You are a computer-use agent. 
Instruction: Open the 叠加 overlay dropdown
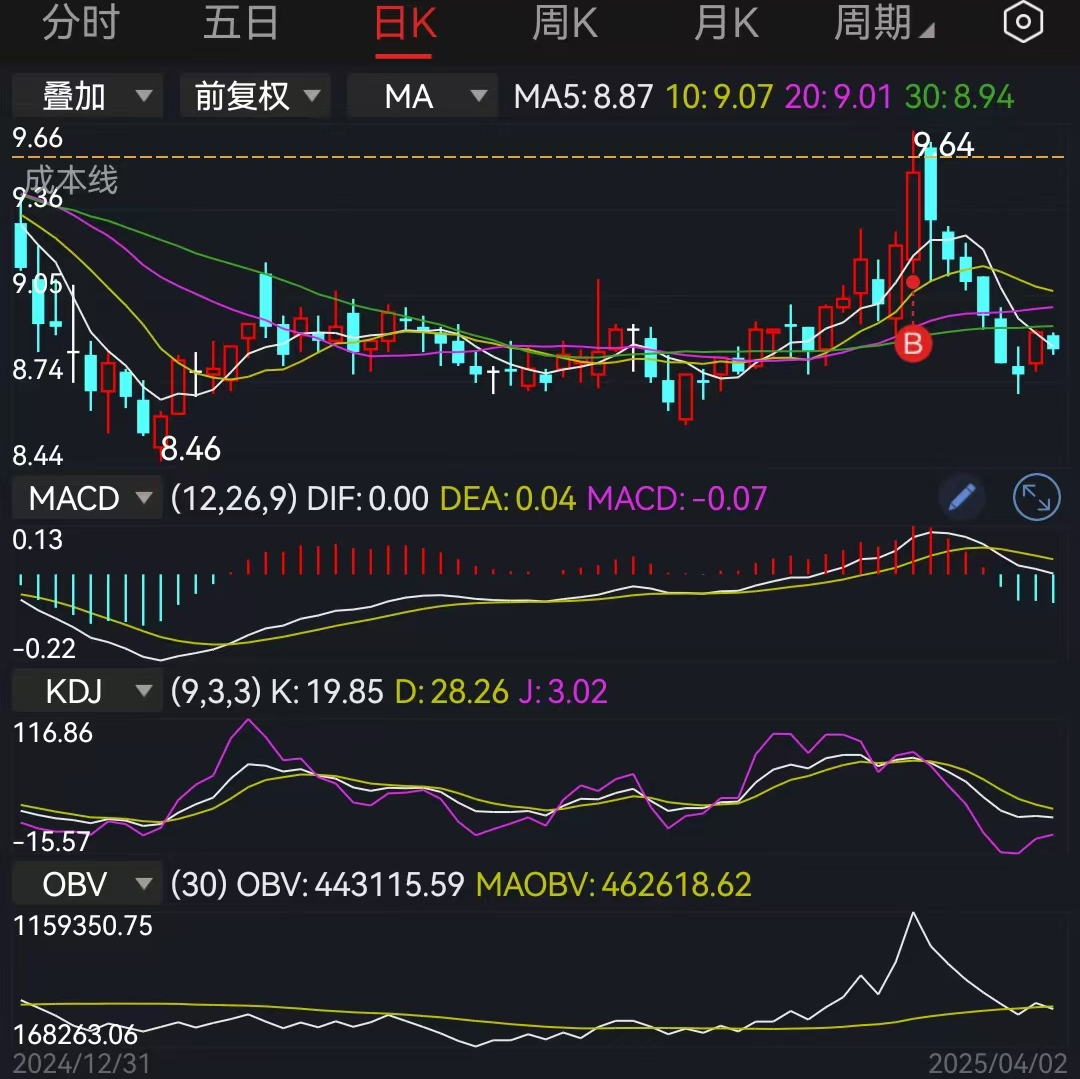click(x=86, y=96)
